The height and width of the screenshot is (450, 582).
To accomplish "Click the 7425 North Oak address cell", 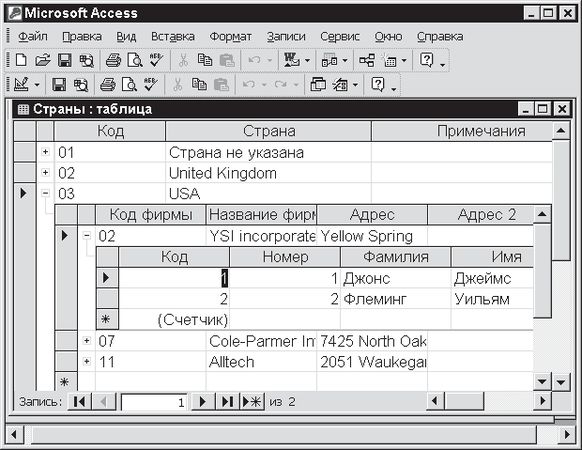I will click(372, 341).
